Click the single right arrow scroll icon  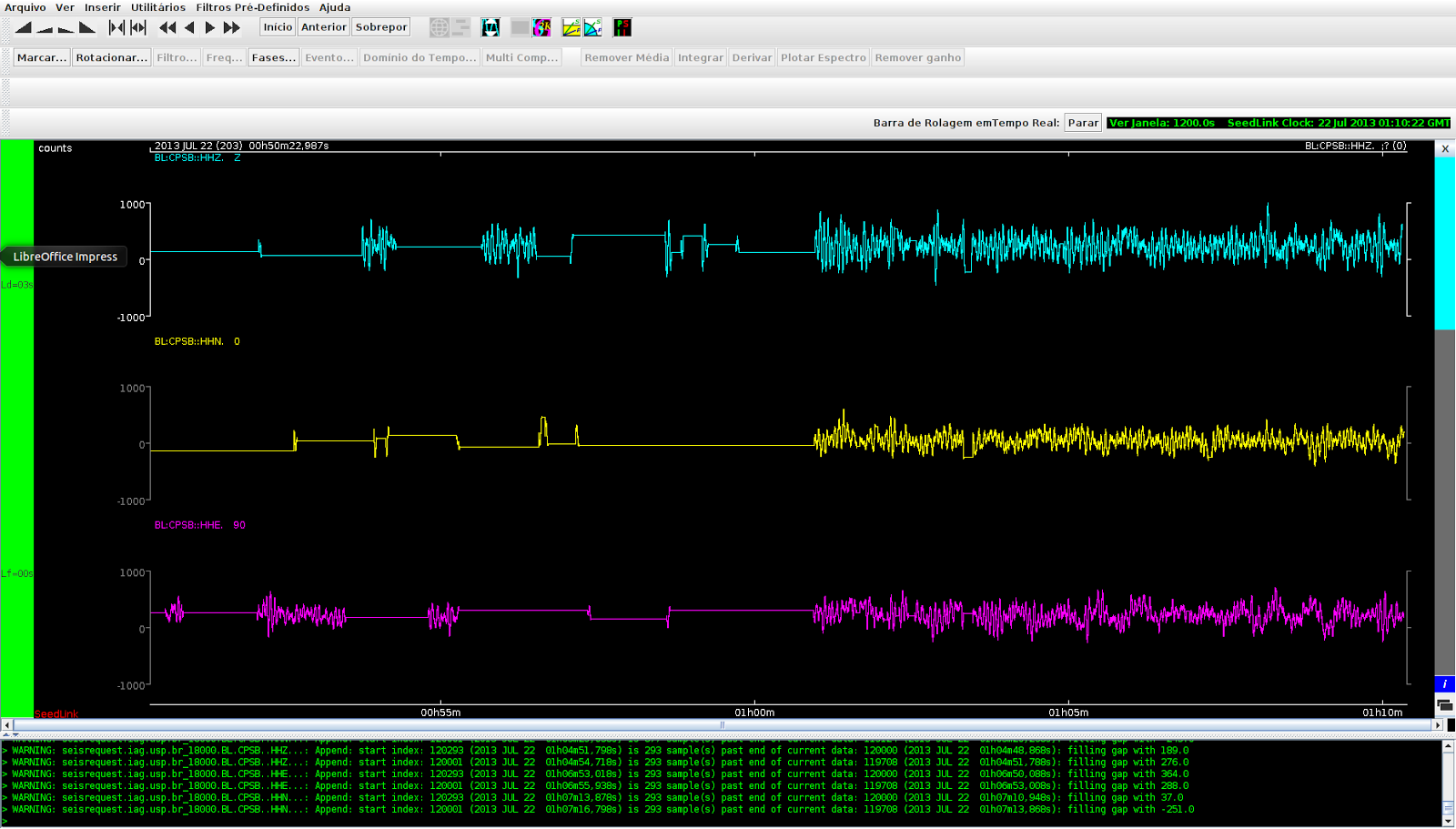(x=210, y=28)
